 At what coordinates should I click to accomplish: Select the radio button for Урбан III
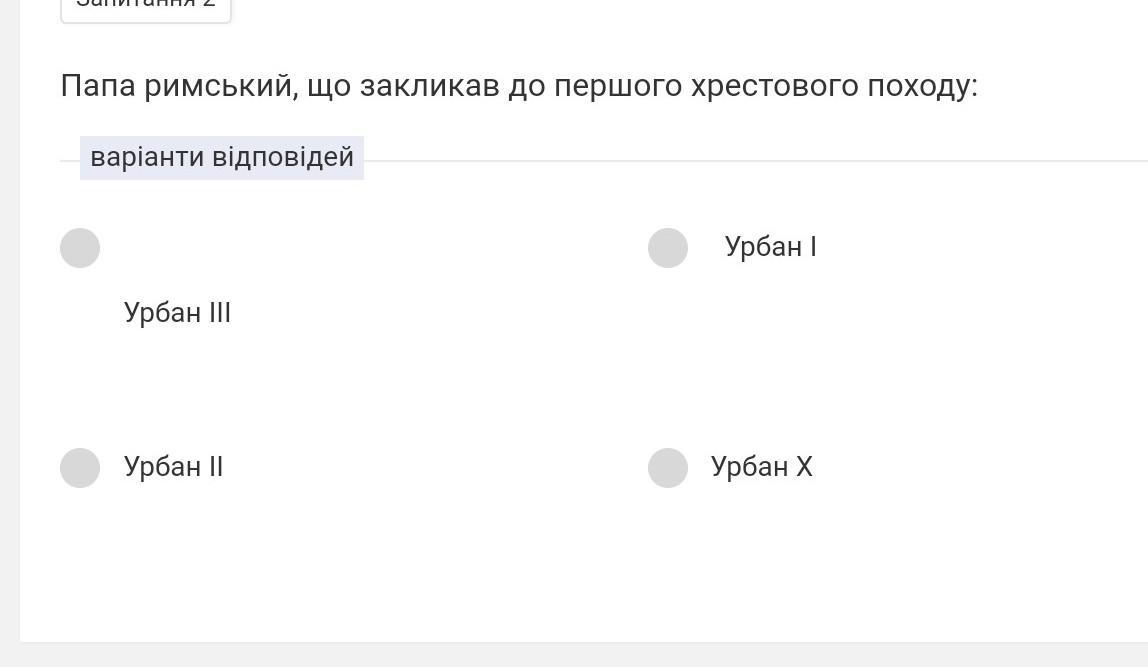(x=80, y=248)
